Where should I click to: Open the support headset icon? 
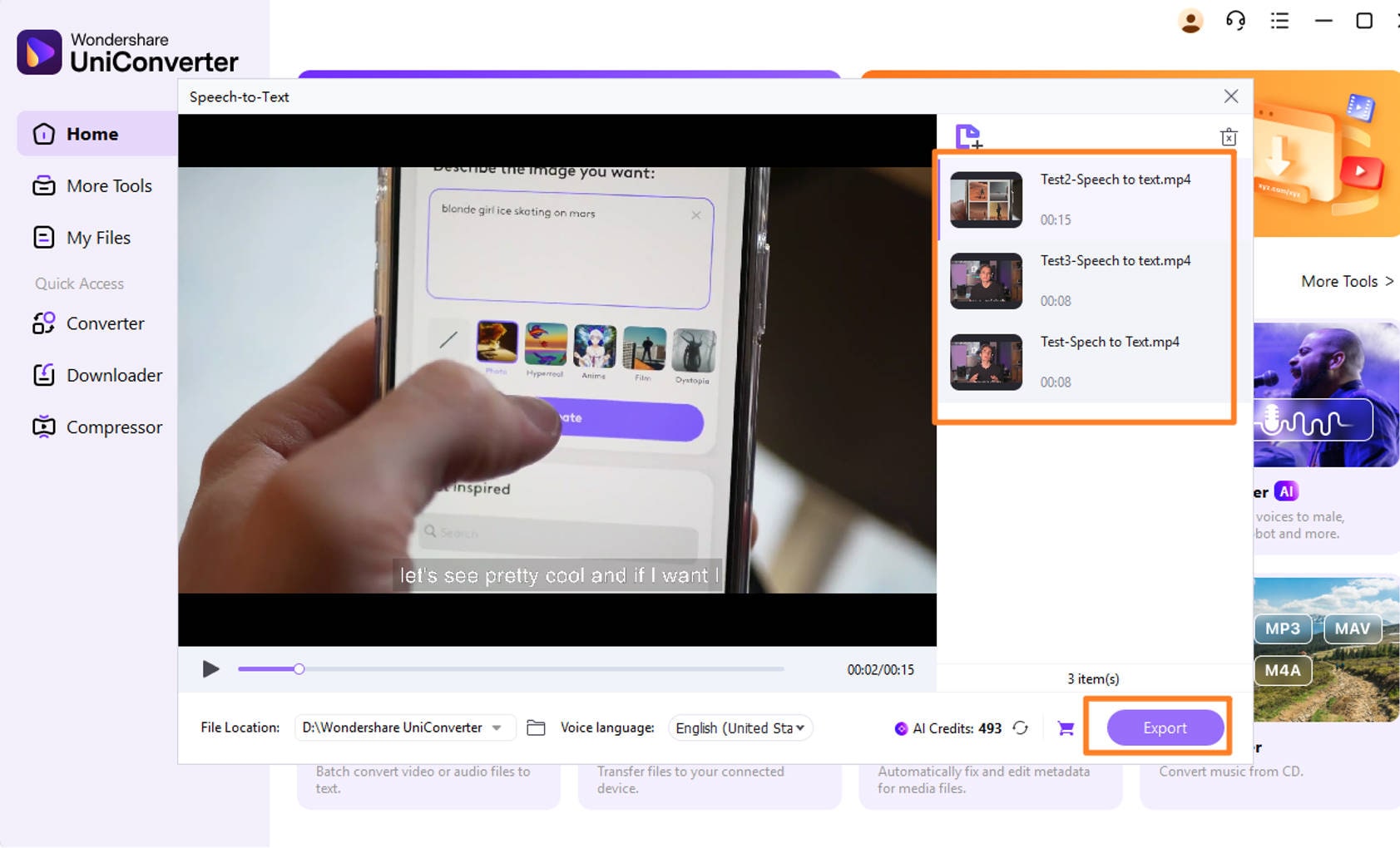(x=1235, y=21)
